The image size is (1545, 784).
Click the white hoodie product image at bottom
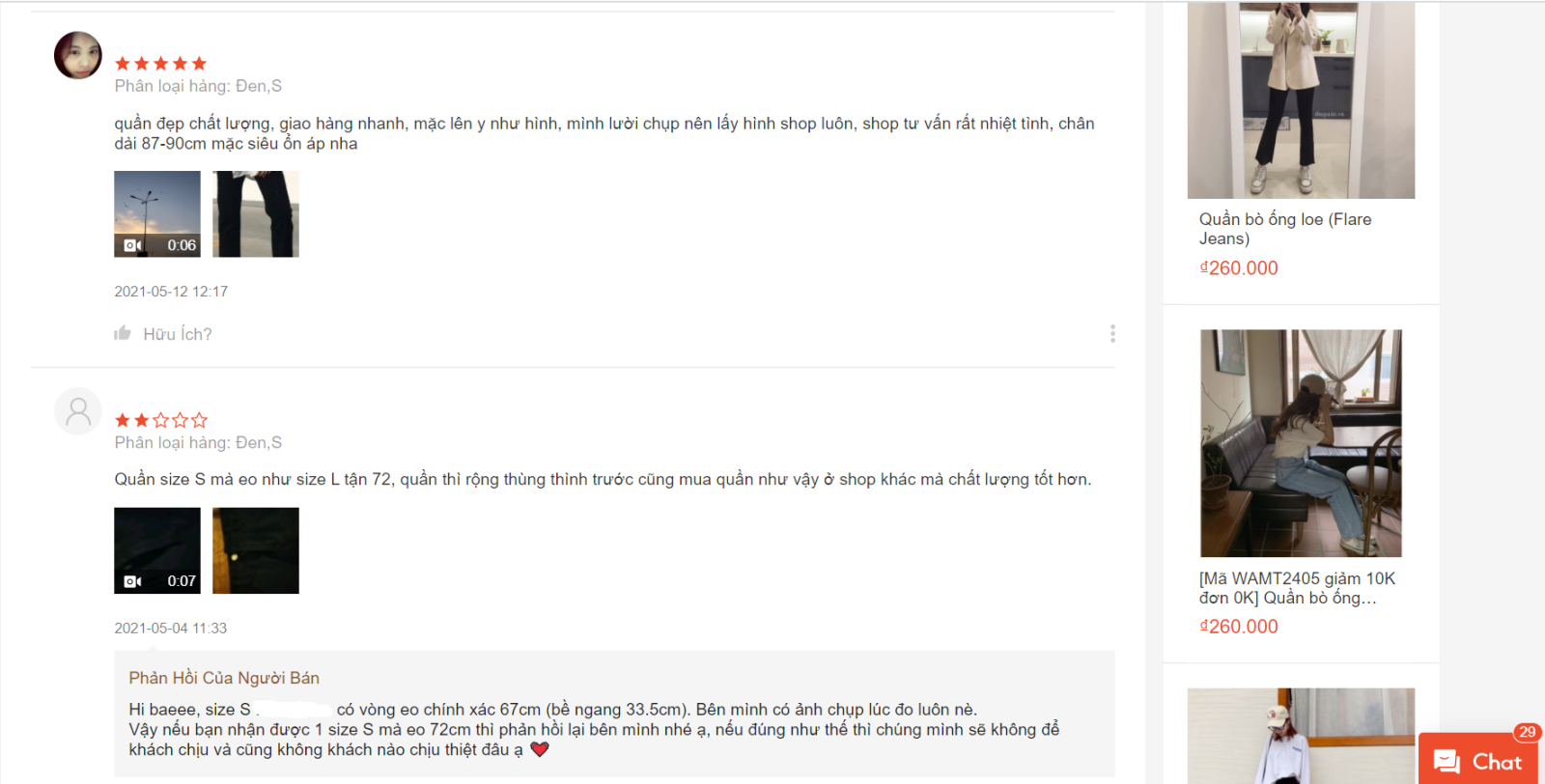(1301, 736)
